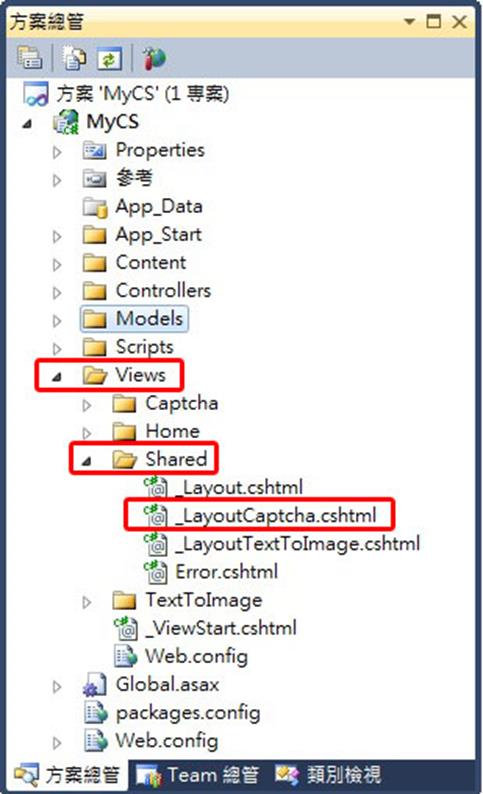Expand the TextToImage folder

(87, 601)
